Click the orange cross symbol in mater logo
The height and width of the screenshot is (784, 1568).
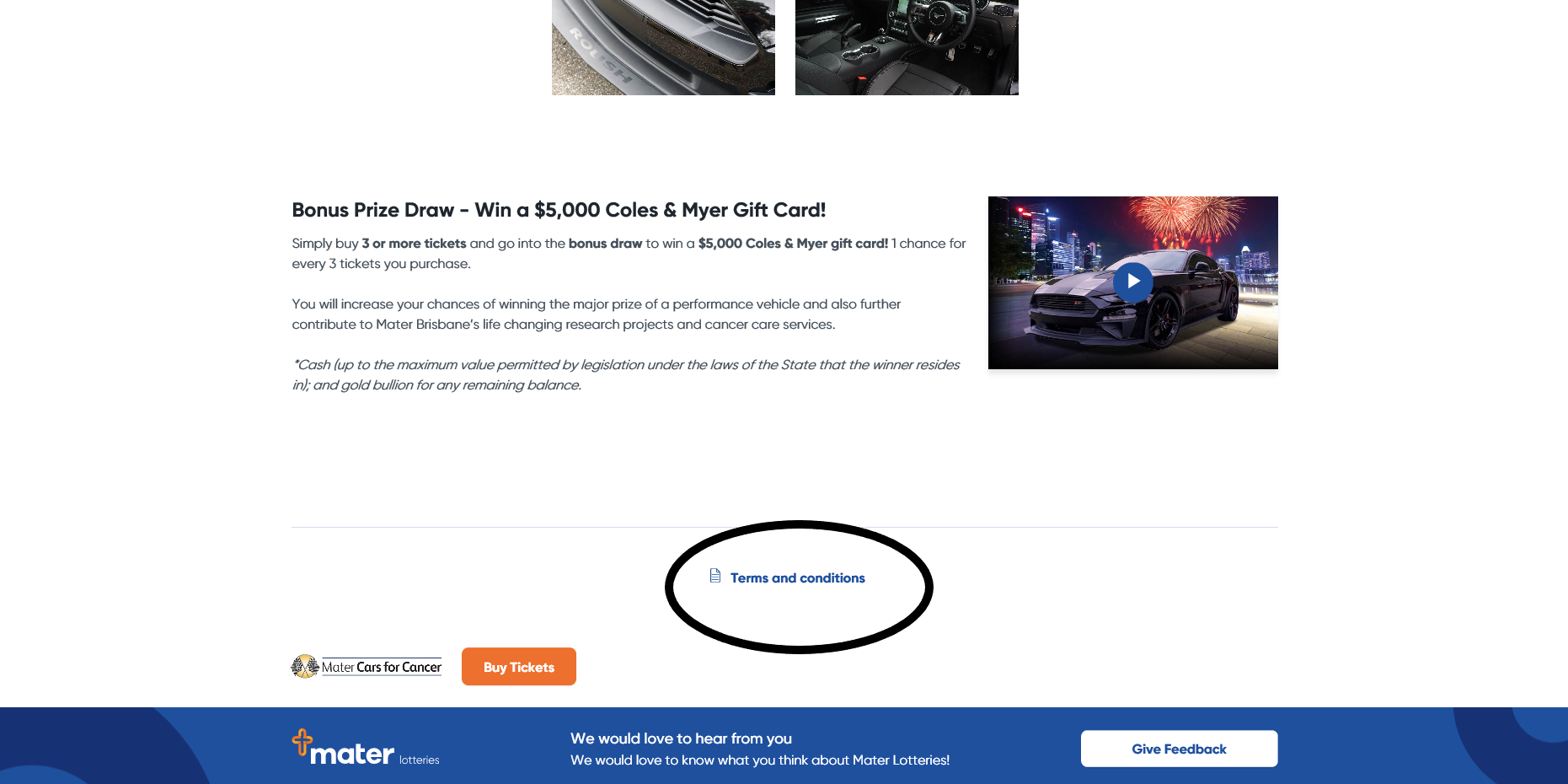coord(302,742)
